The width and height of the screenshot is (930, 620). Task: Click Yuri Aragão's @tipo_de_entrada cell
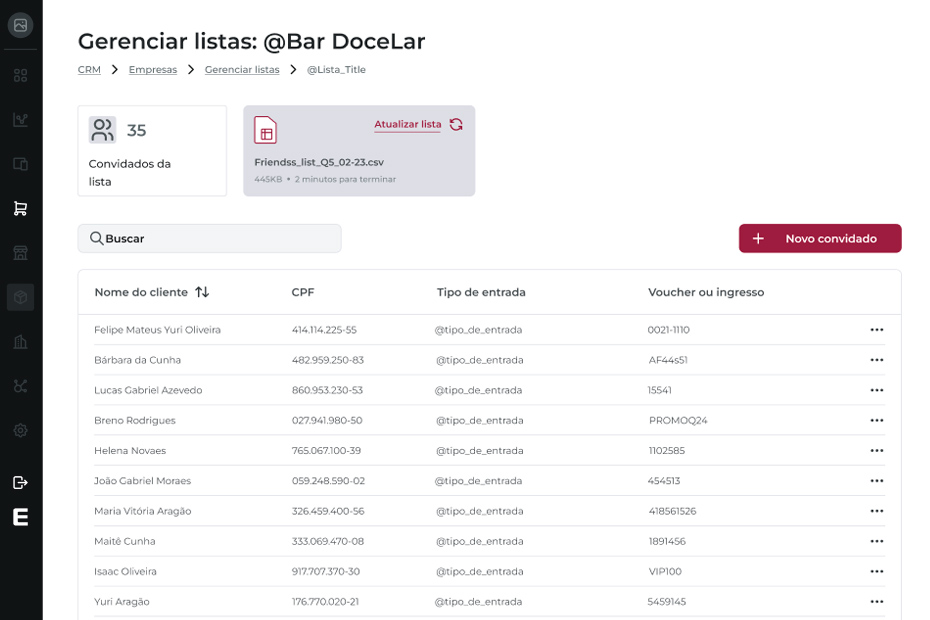[x=478, y=602]
